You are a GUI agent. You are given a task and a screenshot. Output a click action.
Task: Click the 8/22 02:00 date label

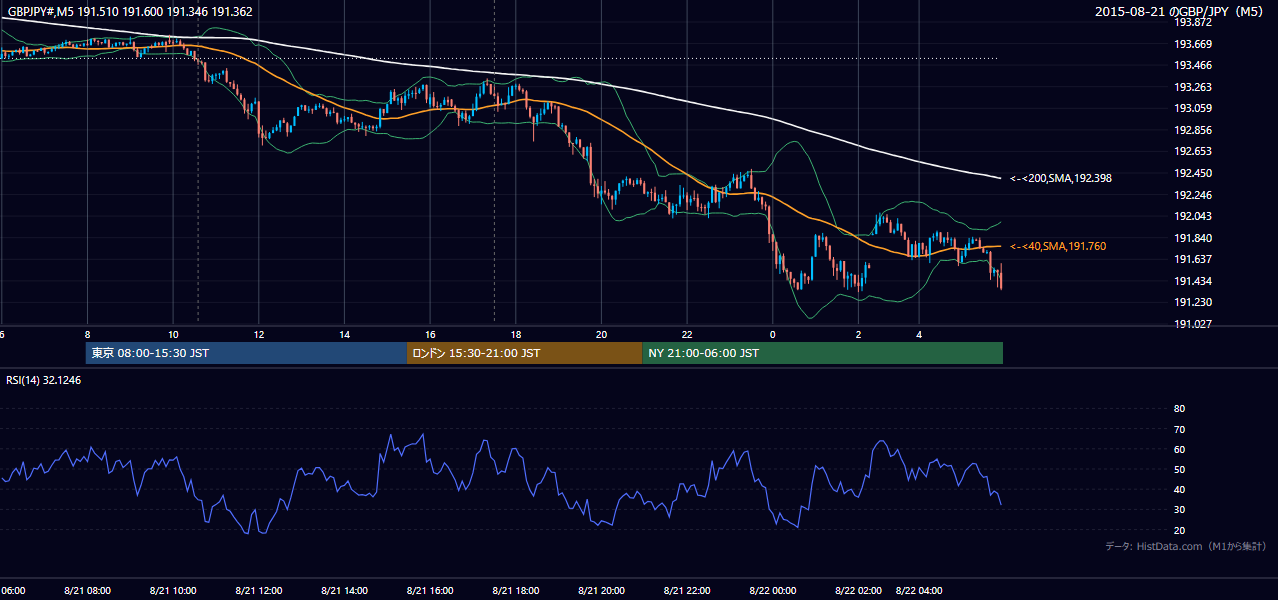[859, 591]
